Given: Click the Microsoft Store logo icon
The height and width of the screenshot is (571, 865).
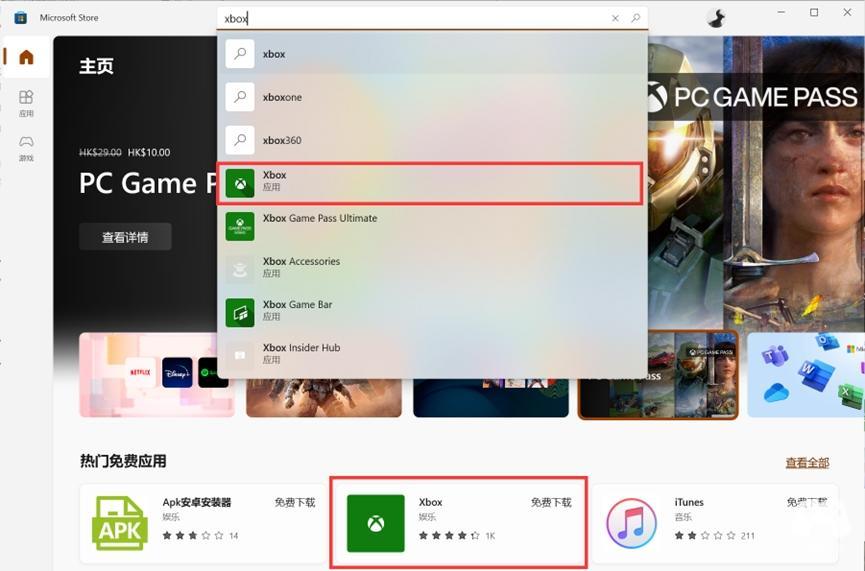Looking at the screenshot, I should [x=20, y=18].
